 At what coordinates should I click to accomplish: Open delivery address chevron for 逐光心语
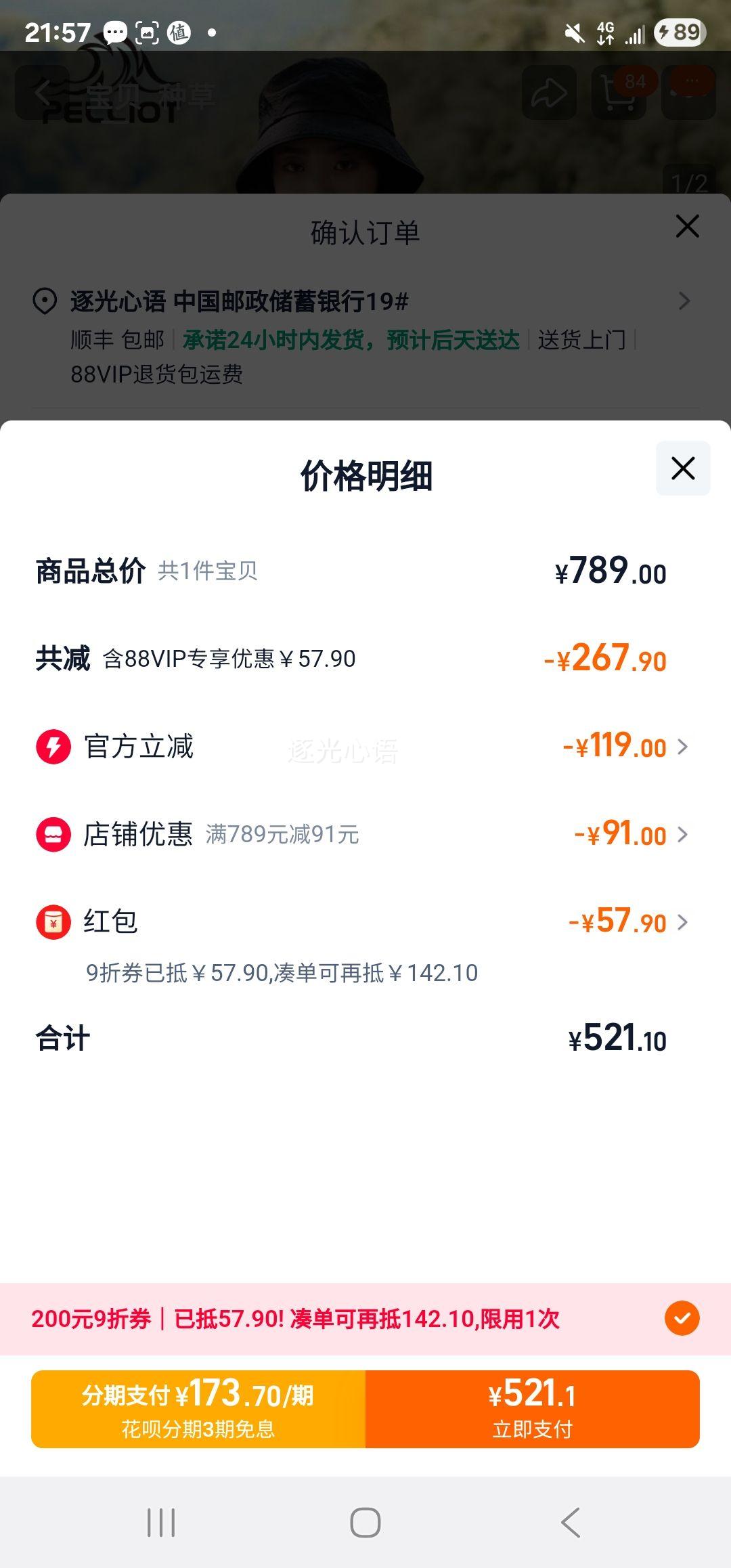point(684,301)
